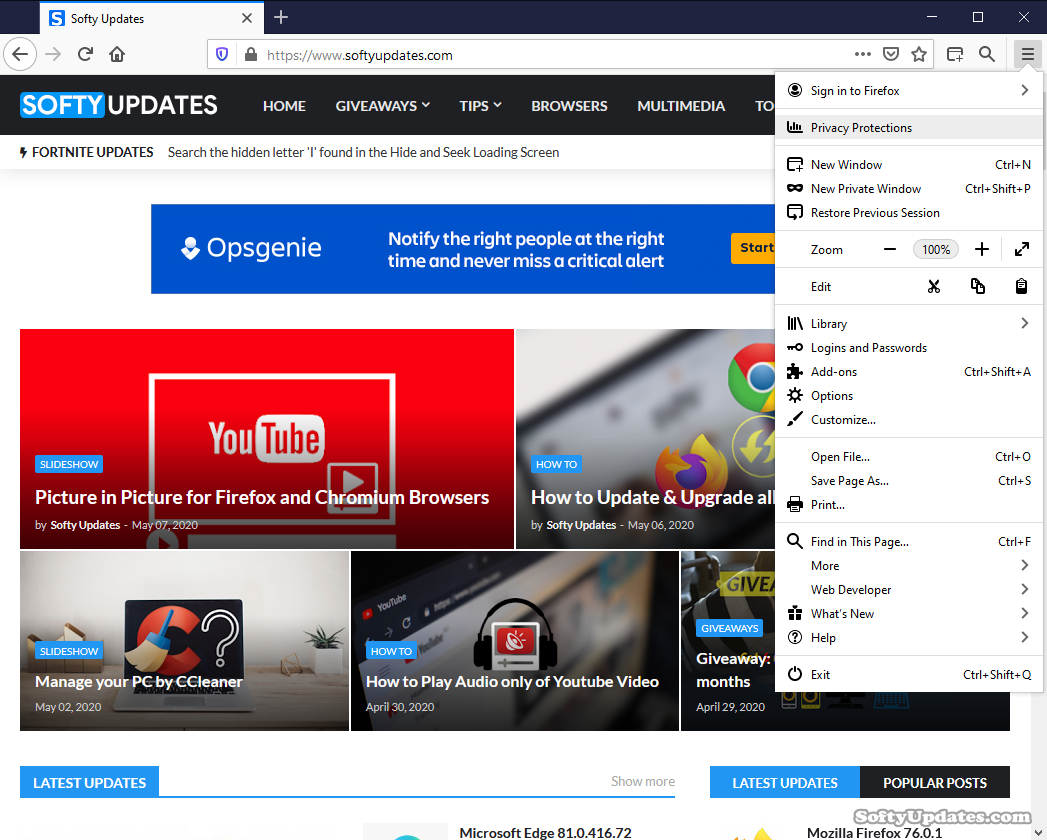
Task: Select New Window menu item
Action: (x=909, y=164)
